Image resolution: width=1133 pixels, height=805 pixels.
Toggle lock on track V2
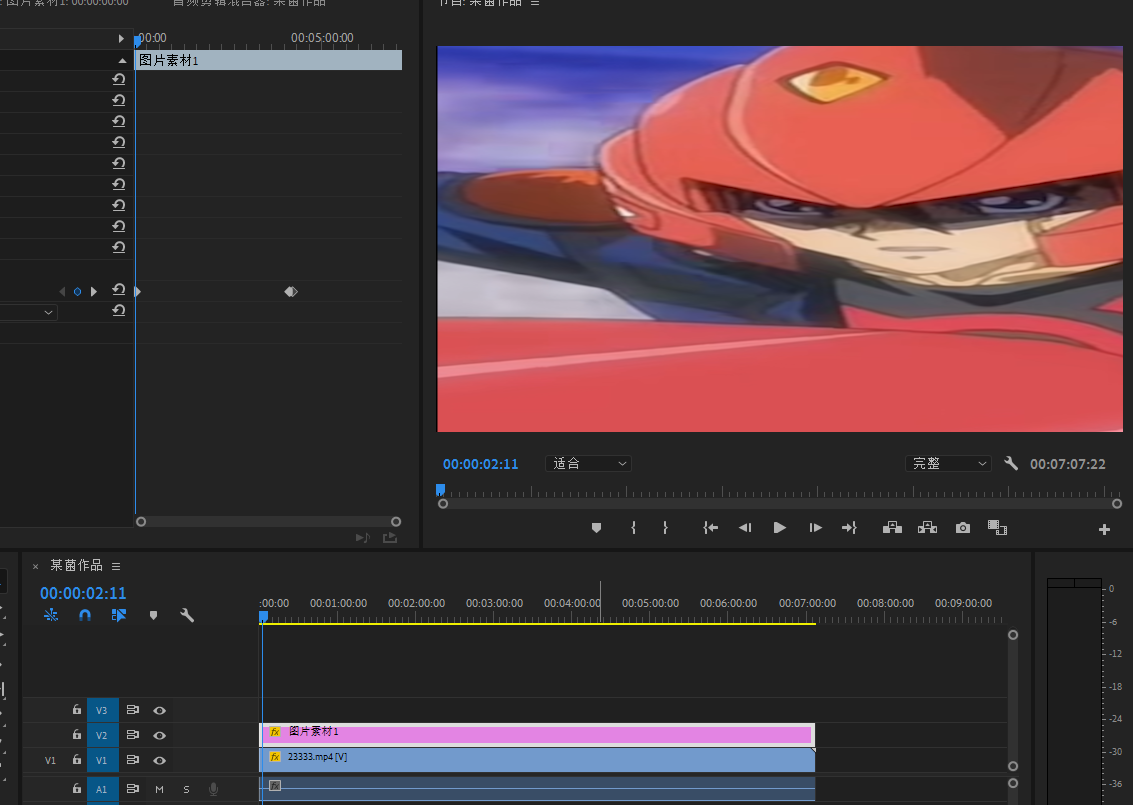click(x=77, y=734)
